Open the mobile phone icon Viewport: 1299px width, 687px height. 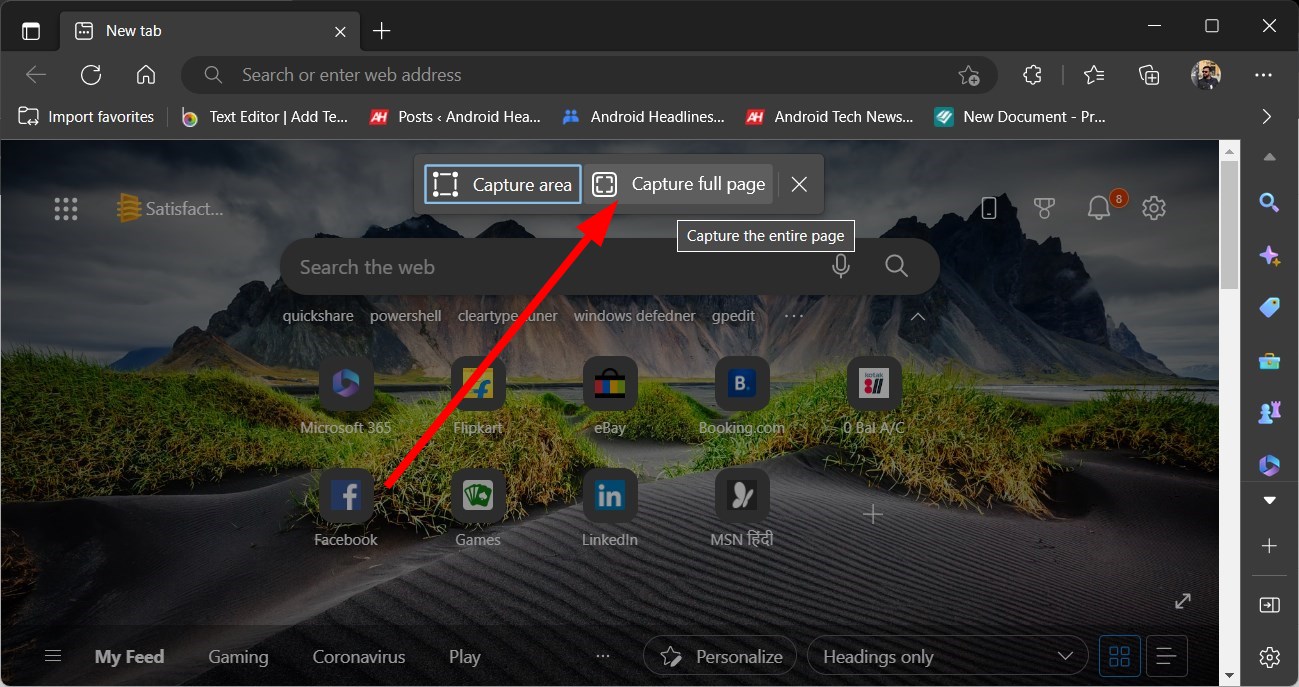[x=989, y=208]
